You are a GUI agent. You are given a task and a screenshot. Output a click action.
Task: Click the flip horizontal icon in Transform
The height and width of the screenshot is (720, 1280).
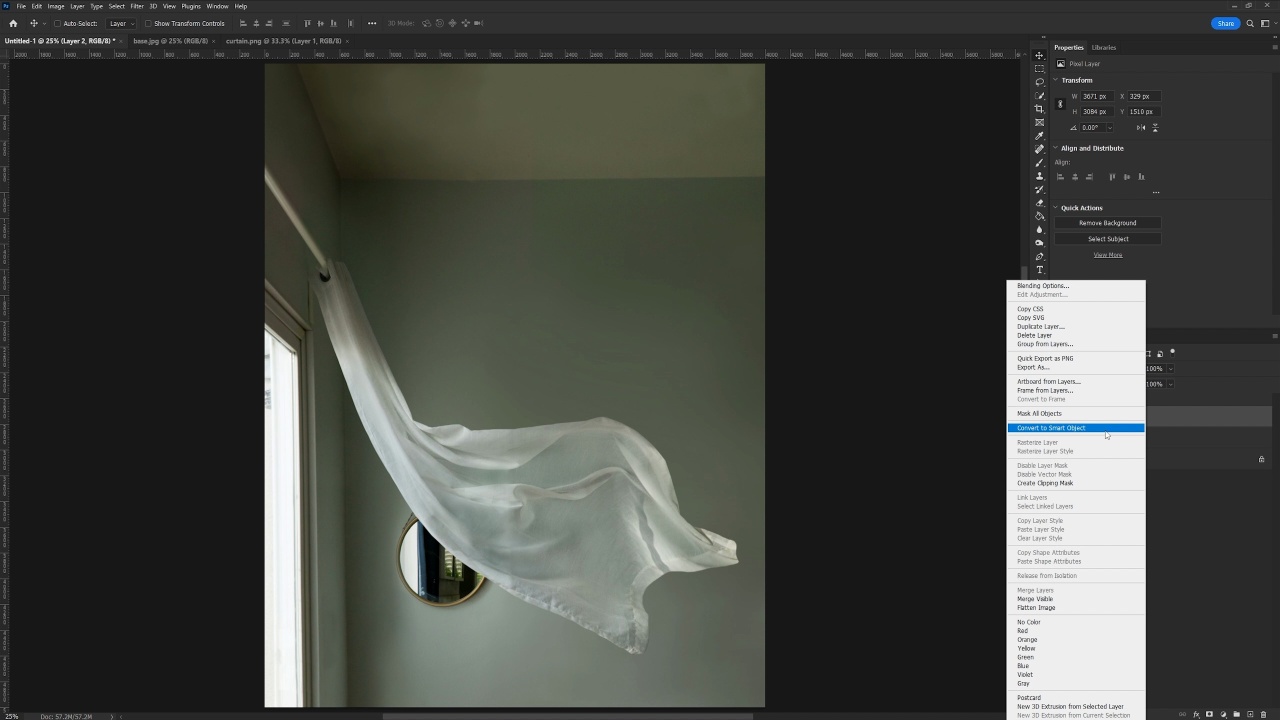click(x=1141, y=128)
